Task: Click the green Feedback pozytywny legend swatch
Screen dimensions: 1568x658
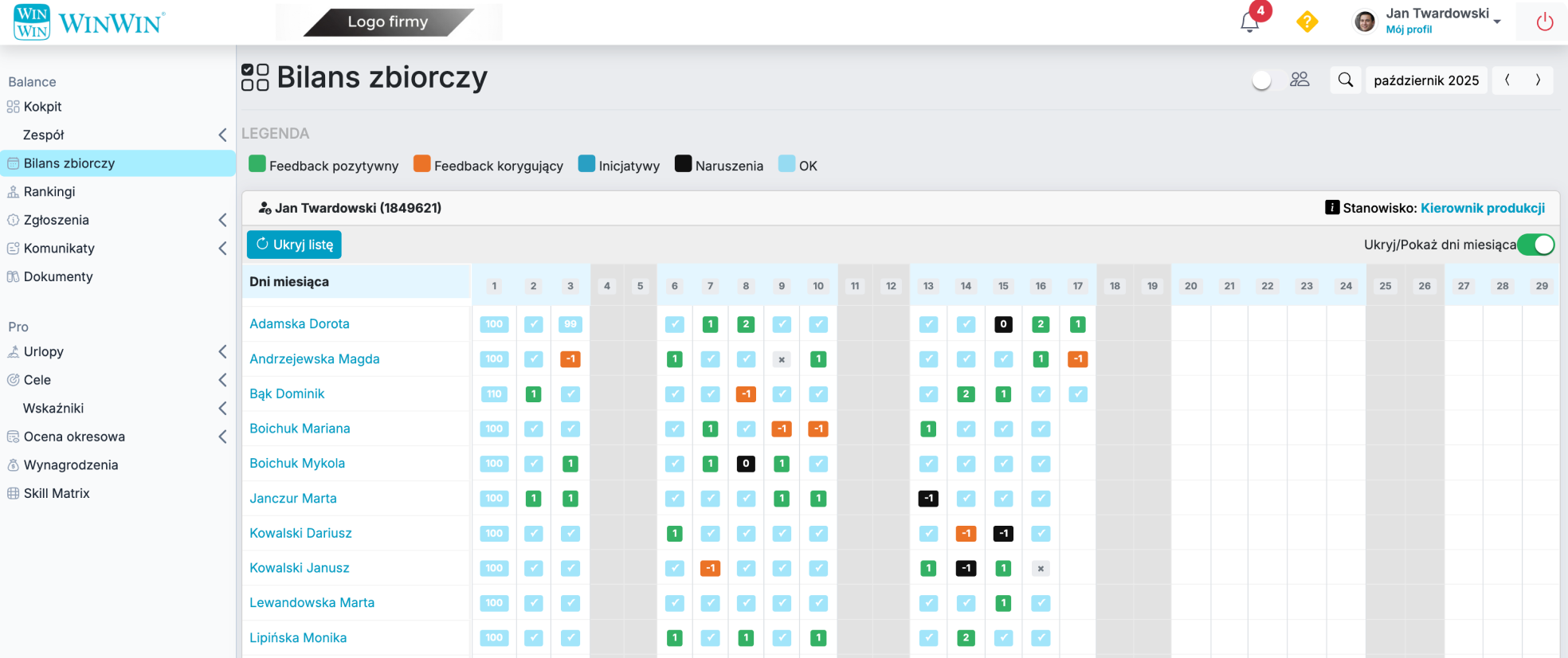Action: (257, 164)
